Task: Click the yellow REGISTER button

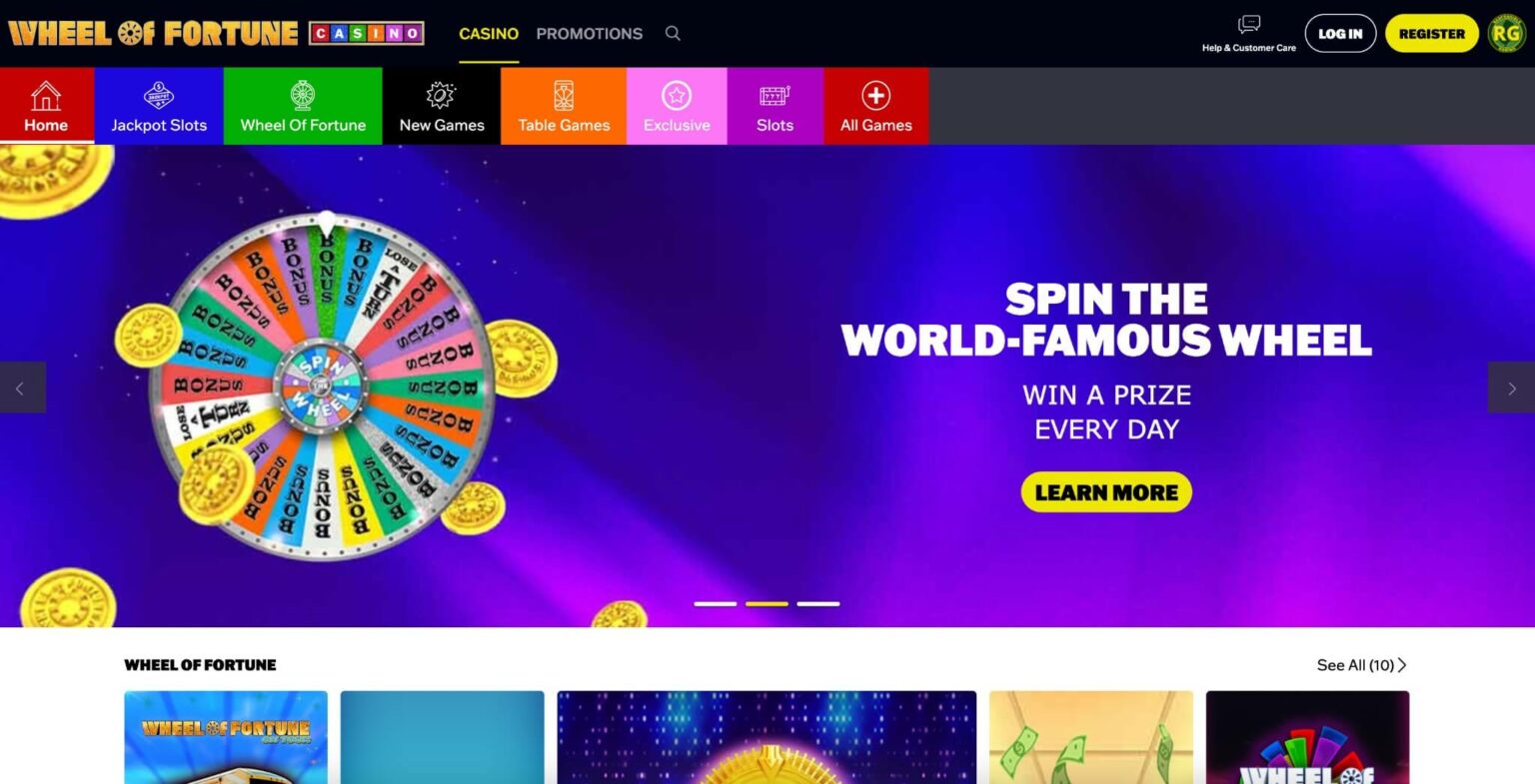Action: [x=1431, y=33]
